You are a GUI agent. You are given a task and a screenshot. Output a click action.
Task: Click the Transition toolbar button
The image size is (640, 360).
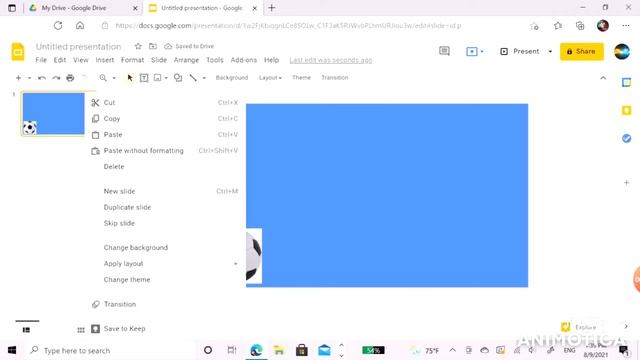click(335, 78)
